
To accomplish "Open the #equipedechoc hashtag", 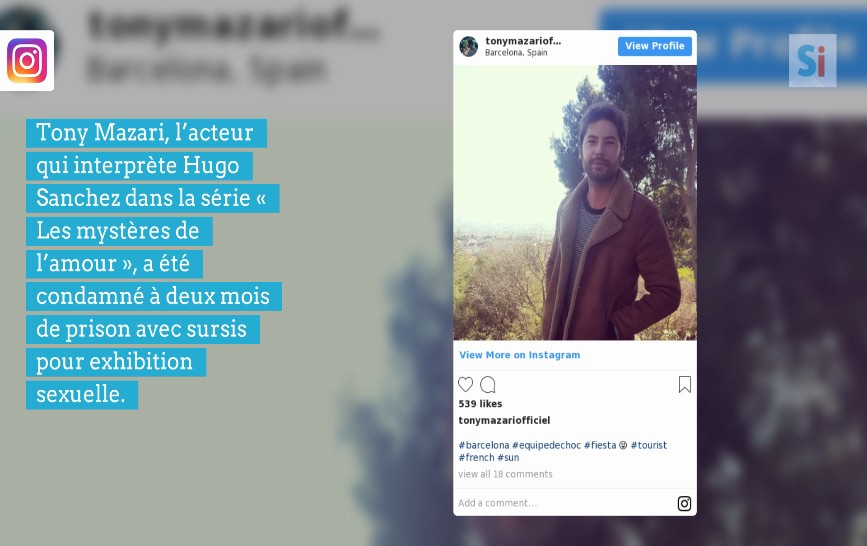I will [x=546, y=445].
